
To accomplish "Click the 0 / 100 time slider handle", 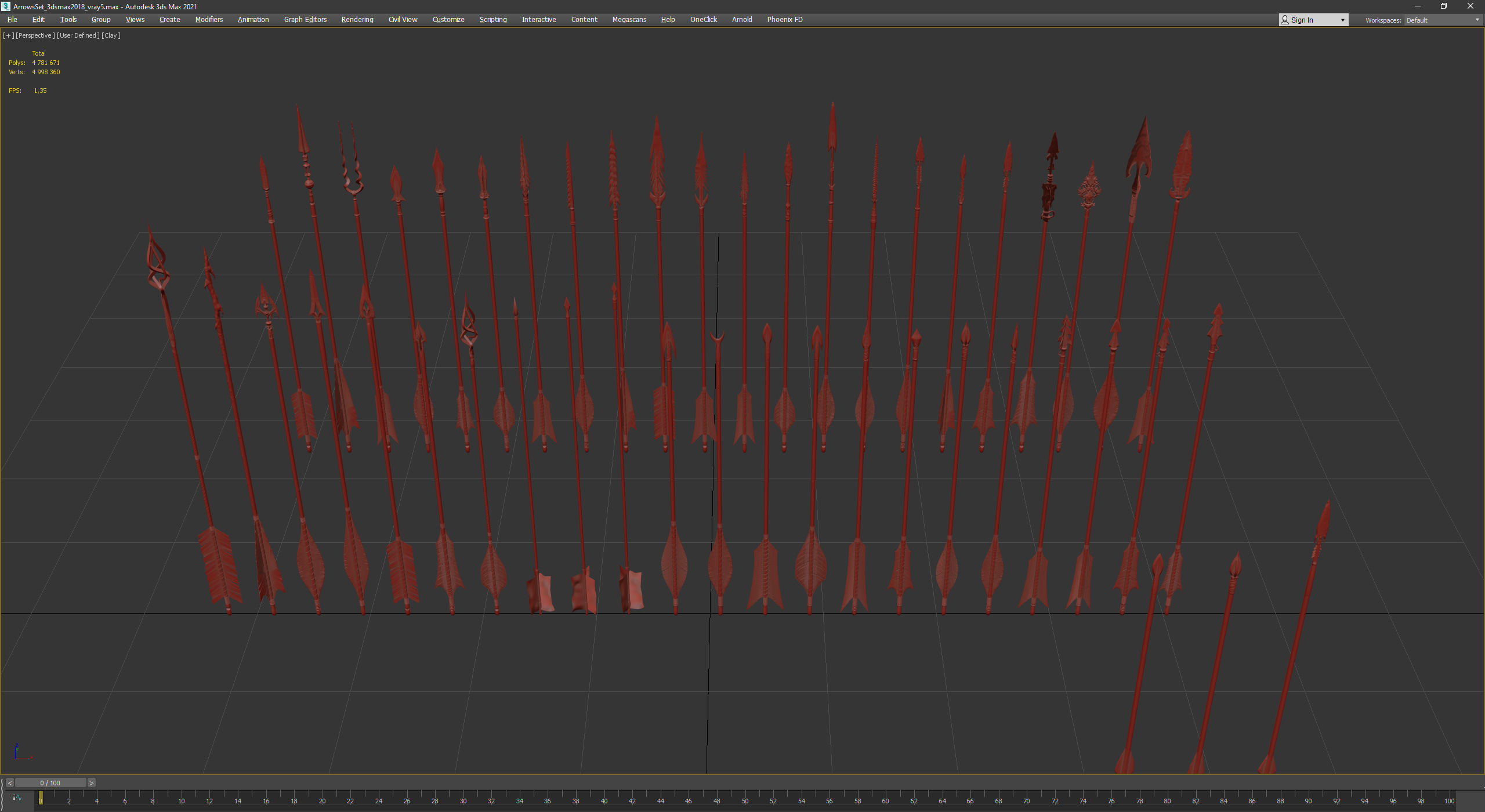I will point(50,783).
